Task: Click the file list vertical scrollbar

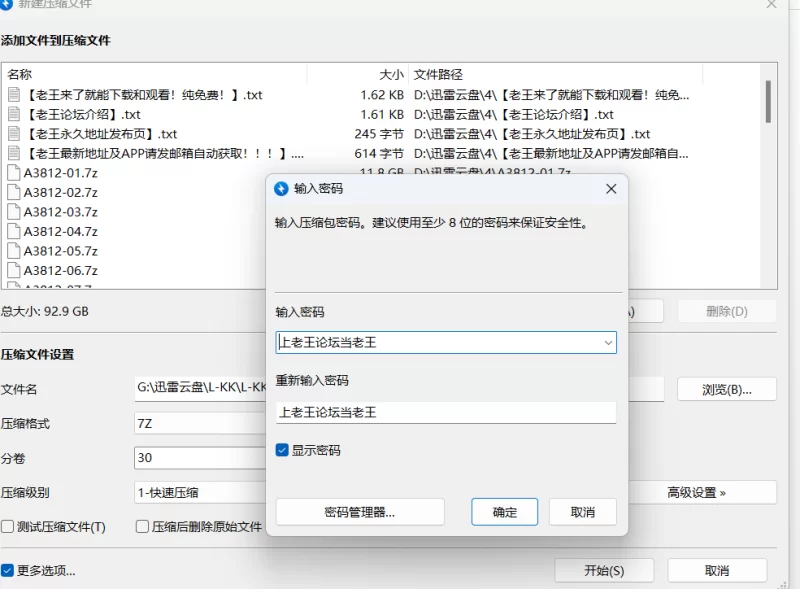Action: pos(768,102)
